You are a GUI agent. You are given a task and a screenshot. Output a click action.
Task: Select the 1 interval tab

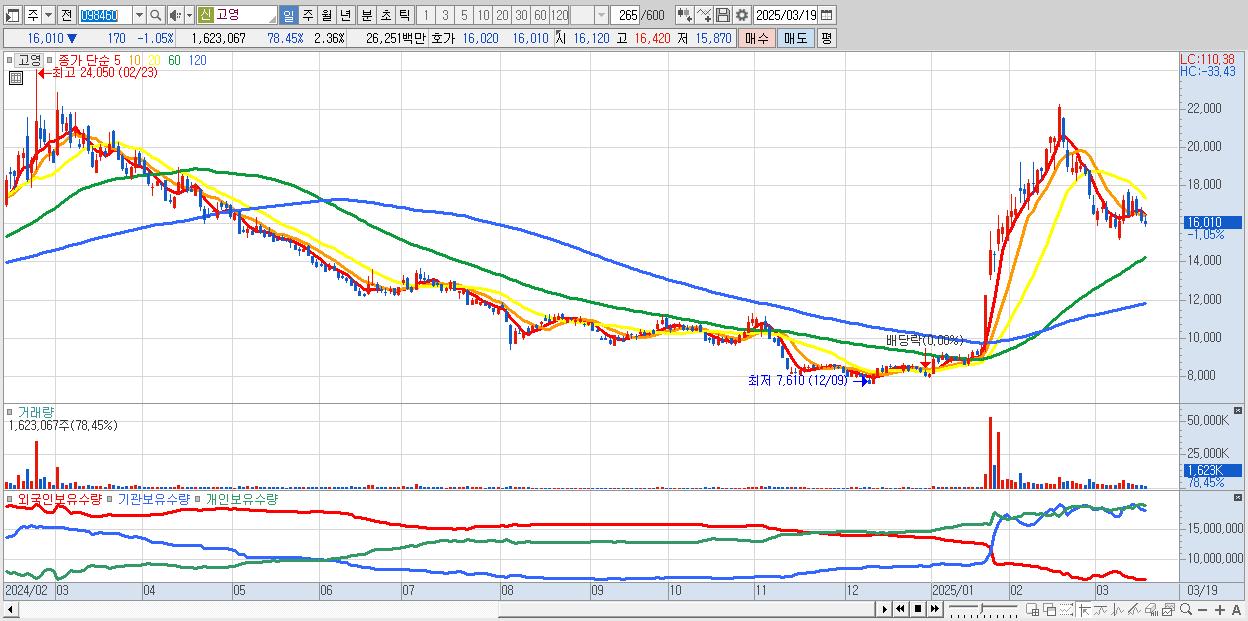point(425,15)
